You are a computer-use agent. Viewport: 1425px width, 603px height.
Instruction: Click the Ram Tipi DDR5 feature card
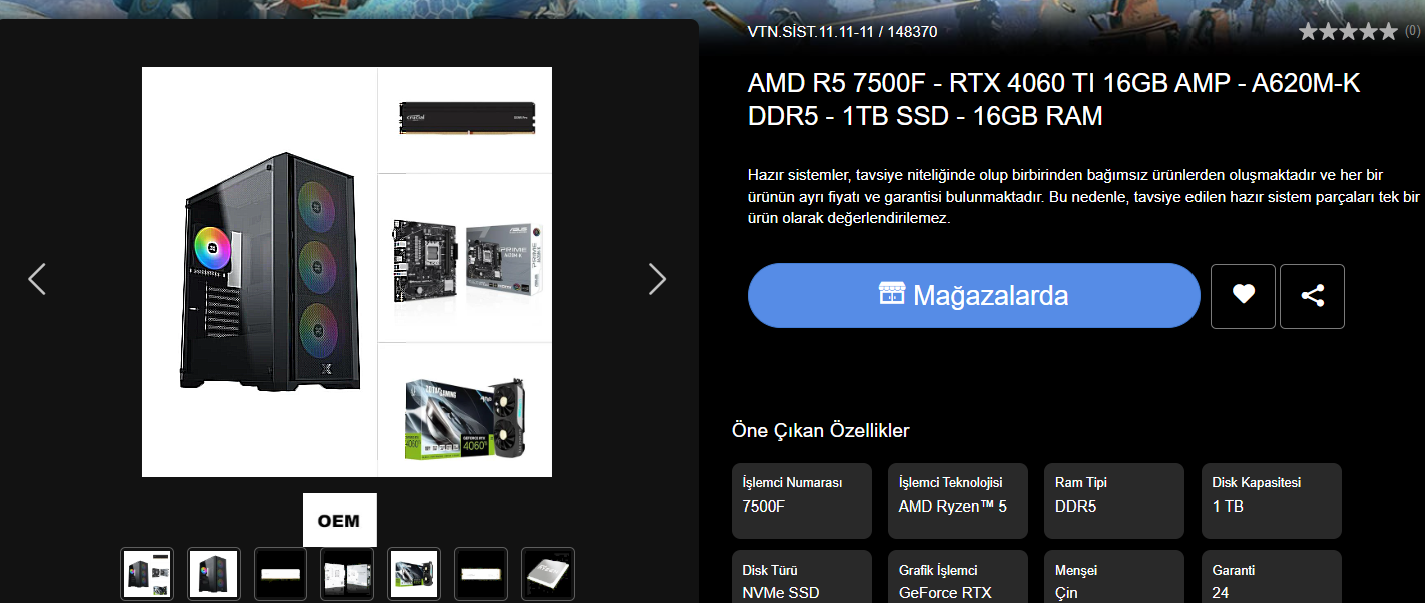coord(1113,501)
